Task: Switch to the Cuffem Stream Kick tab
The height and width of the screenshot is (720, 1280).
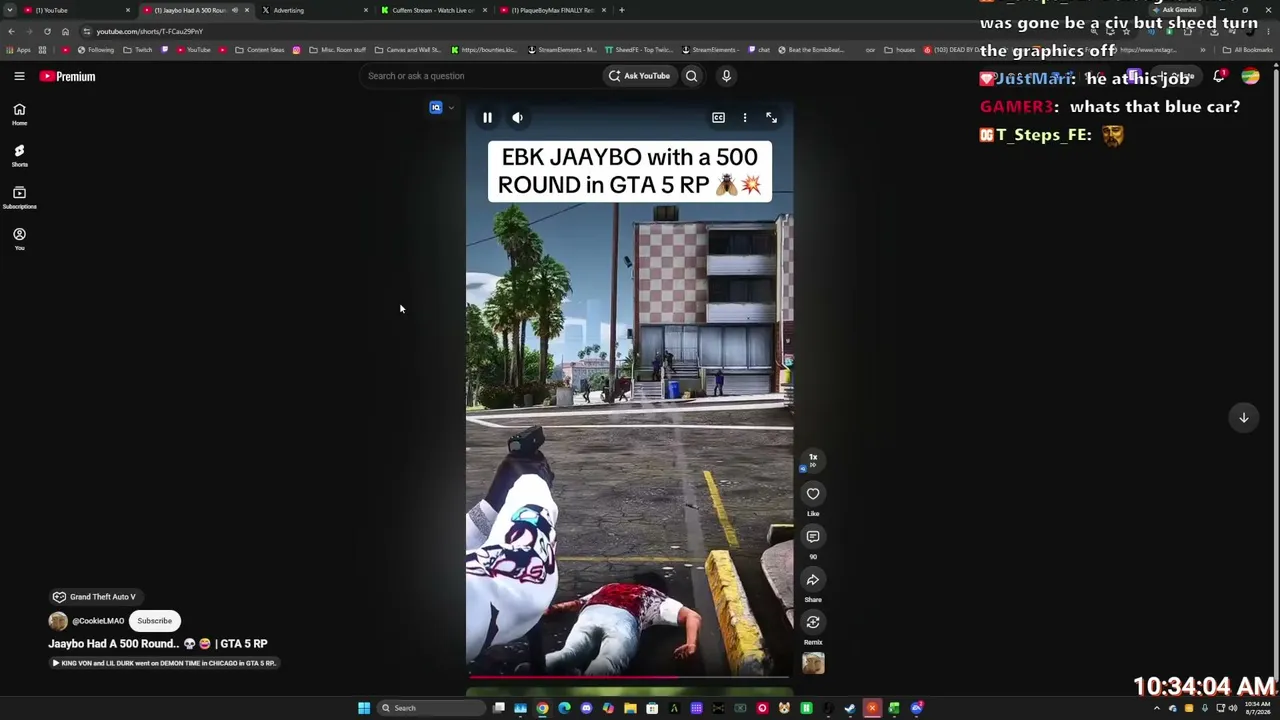Action: (433, 10)
